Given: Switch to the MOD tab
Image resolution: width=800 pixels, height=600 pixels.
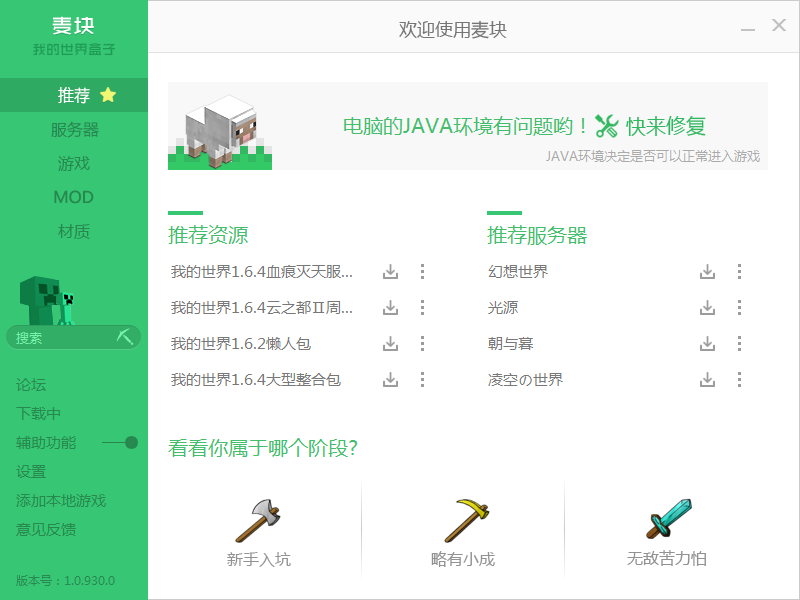Looking at the screenshot, I should (x=74, y=197).
